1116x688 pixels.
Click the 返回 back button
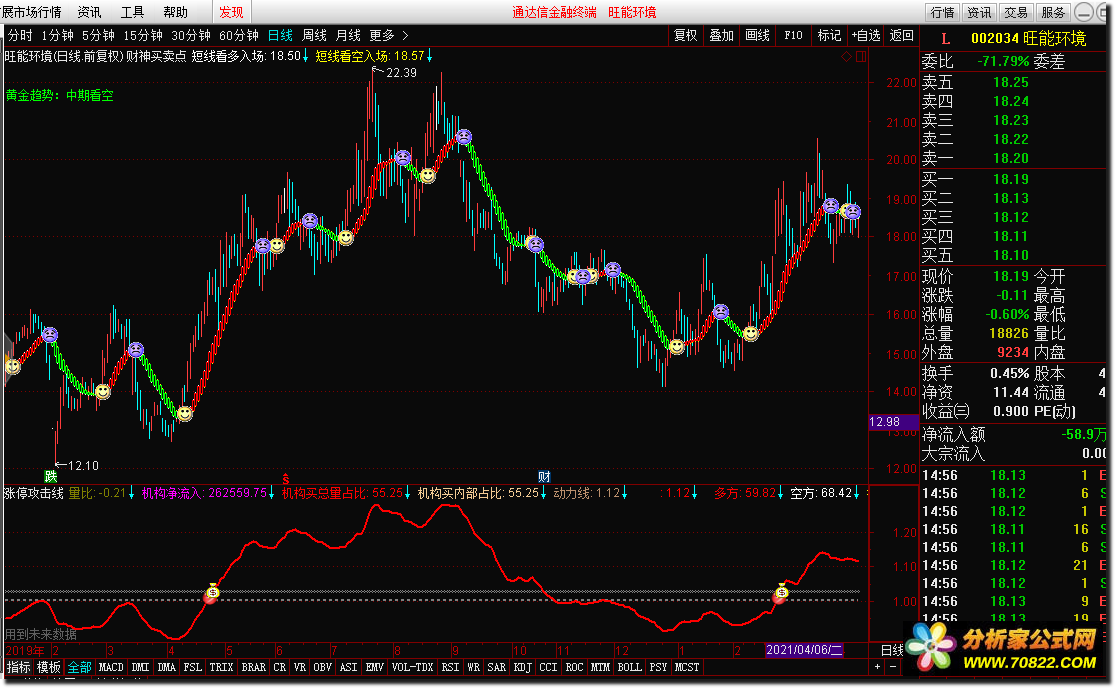[902, 35]
